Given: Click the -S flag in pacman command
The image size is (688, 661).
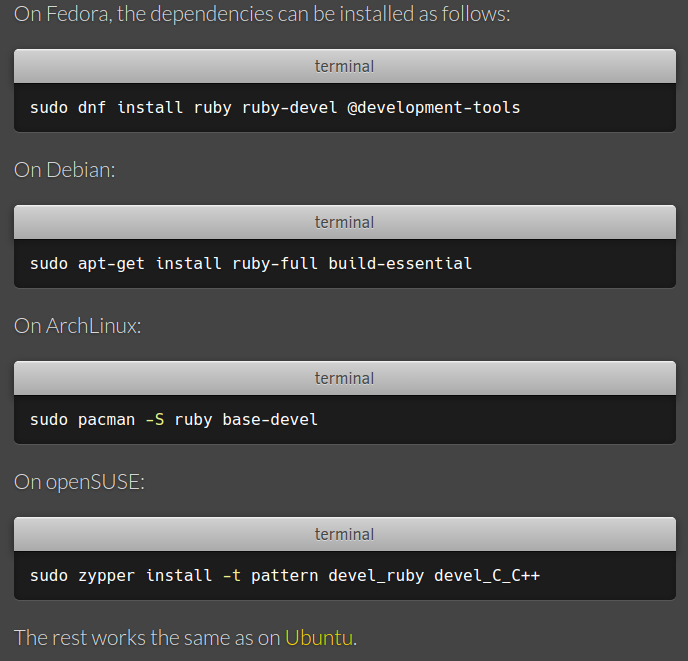Looking at the screenshot, I should pyautogui.click(x=155, y=420).
